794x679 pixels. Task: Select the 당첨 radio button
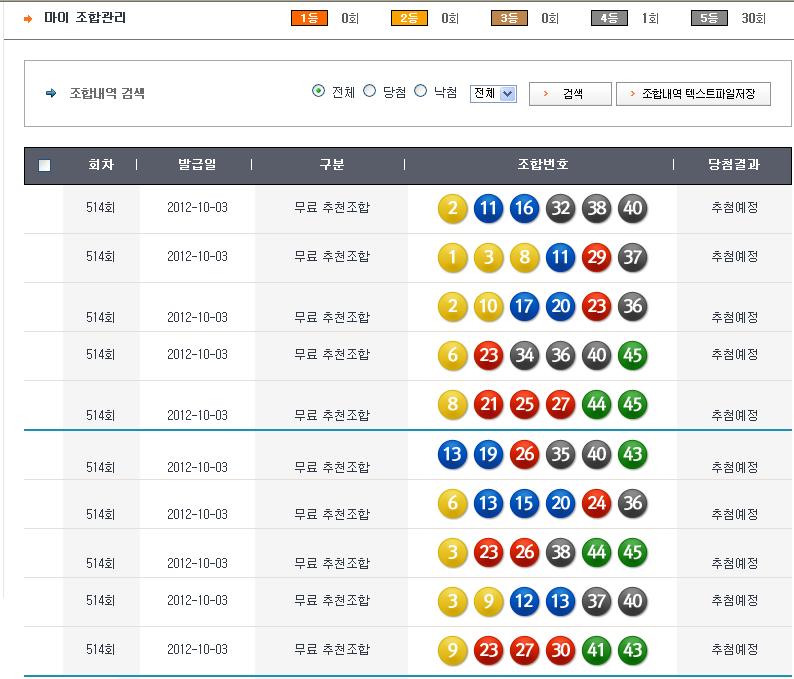[x=370, y=91]
